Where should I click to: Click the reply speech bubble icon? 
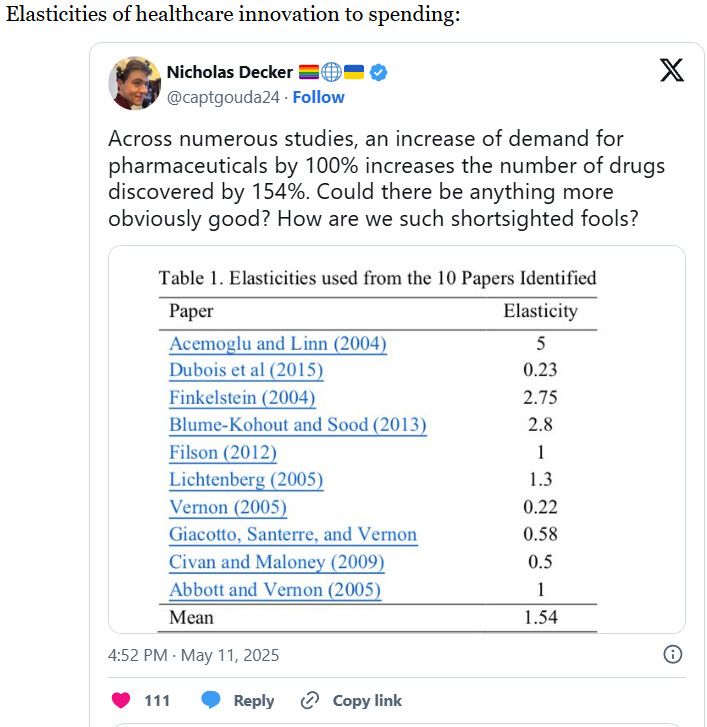(210, 700)
